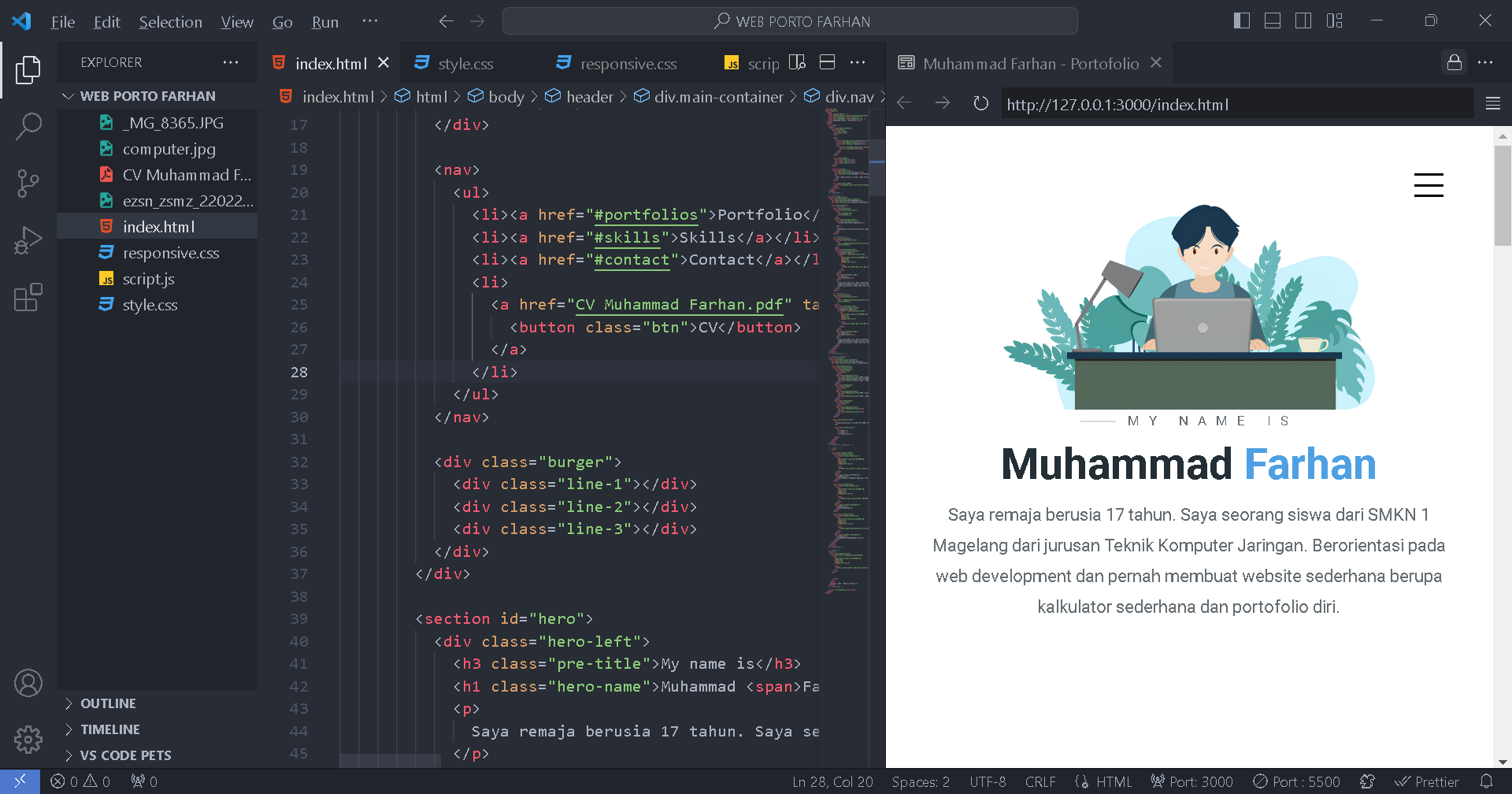The image size is (1512, 794).
Task: Click the hamburger menu in the preview page
Action: pos(1429,185)
